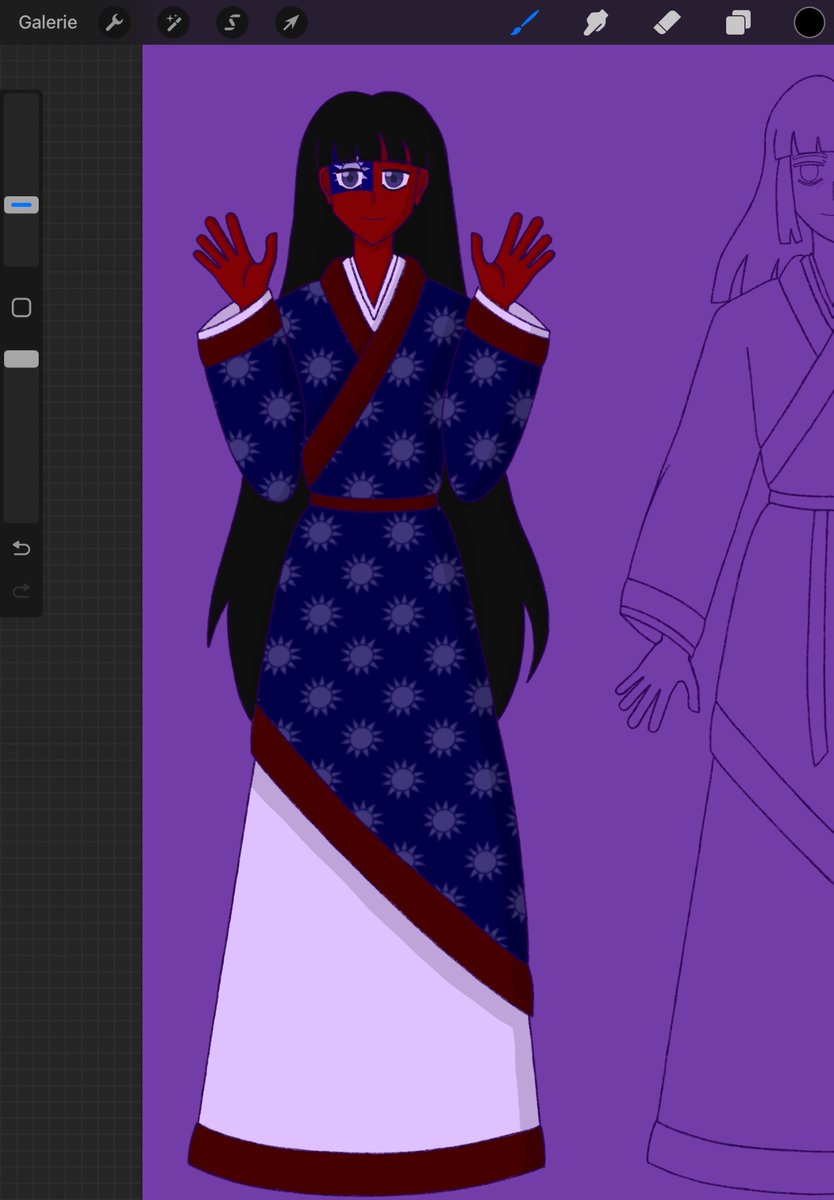Select the Eraser tool
This screenshot has height=1200, width=834.
(666, 21)
